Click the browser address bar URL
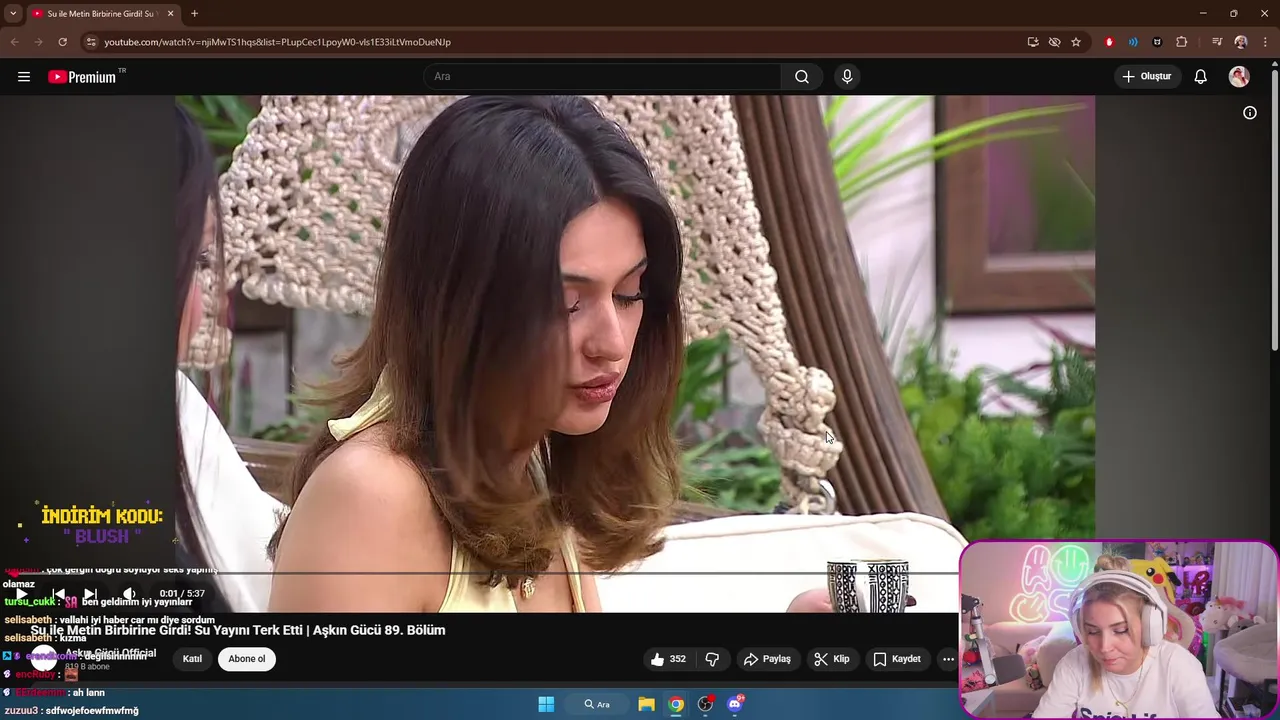This screenshot has width=1280, height=720. (278, 42)
